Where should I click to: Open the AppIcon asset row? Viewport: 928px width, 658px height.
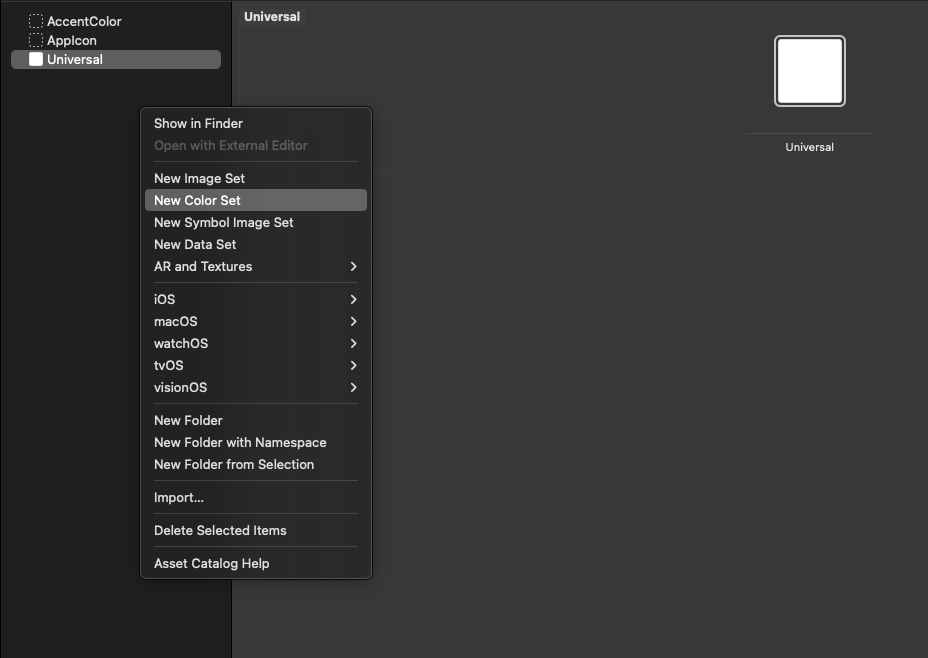pos(116,40)
